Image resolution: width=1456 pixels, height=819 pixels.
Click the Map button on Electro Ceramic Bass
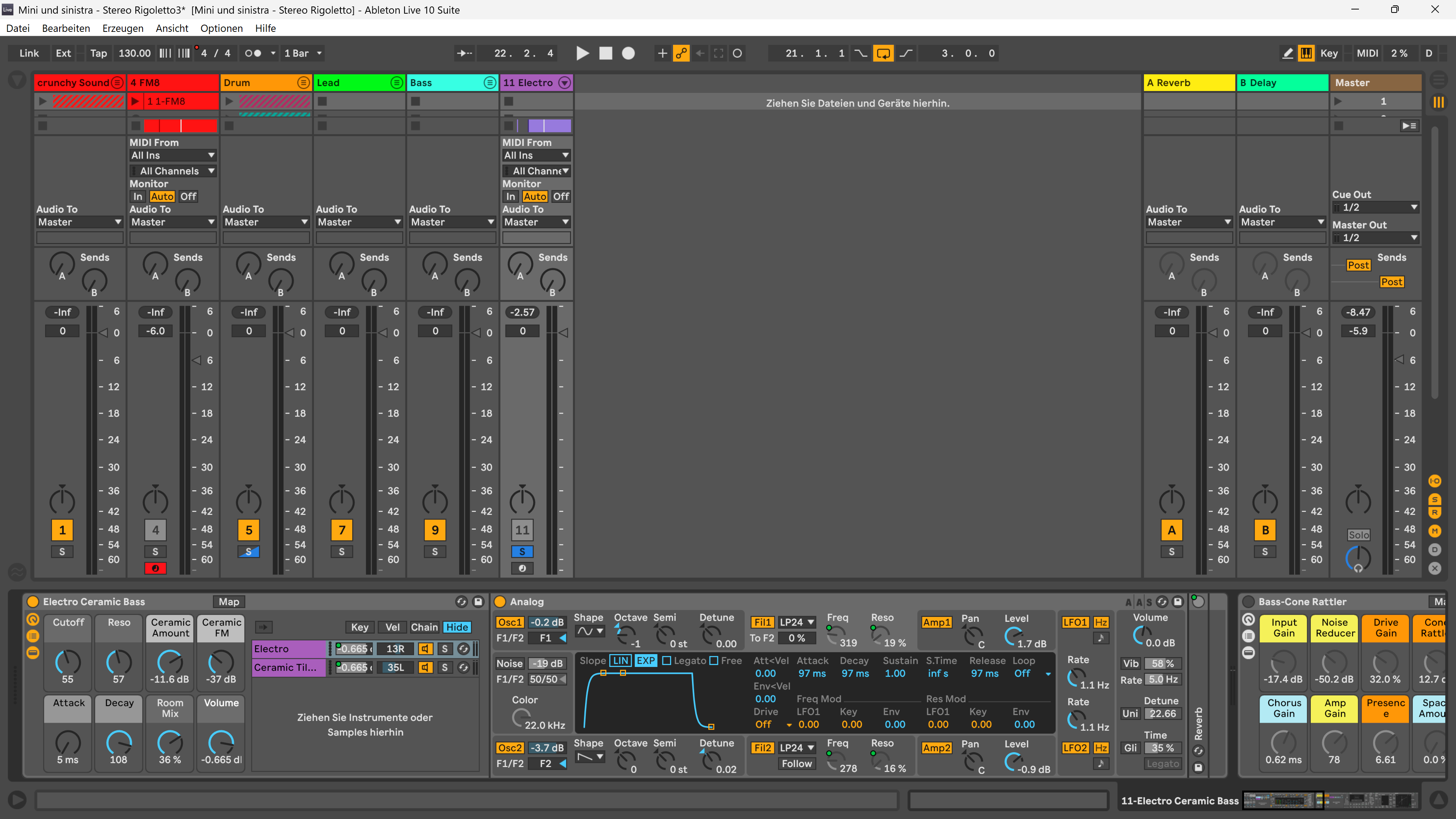coord(229,602)
